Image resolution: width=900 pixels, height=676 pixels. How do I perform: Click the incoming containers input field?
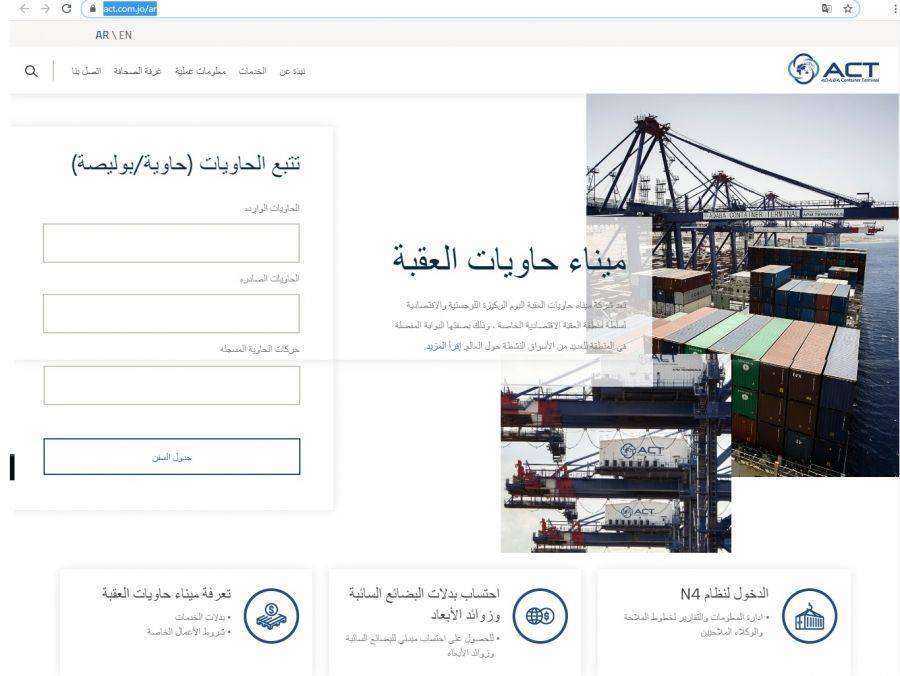171,242
